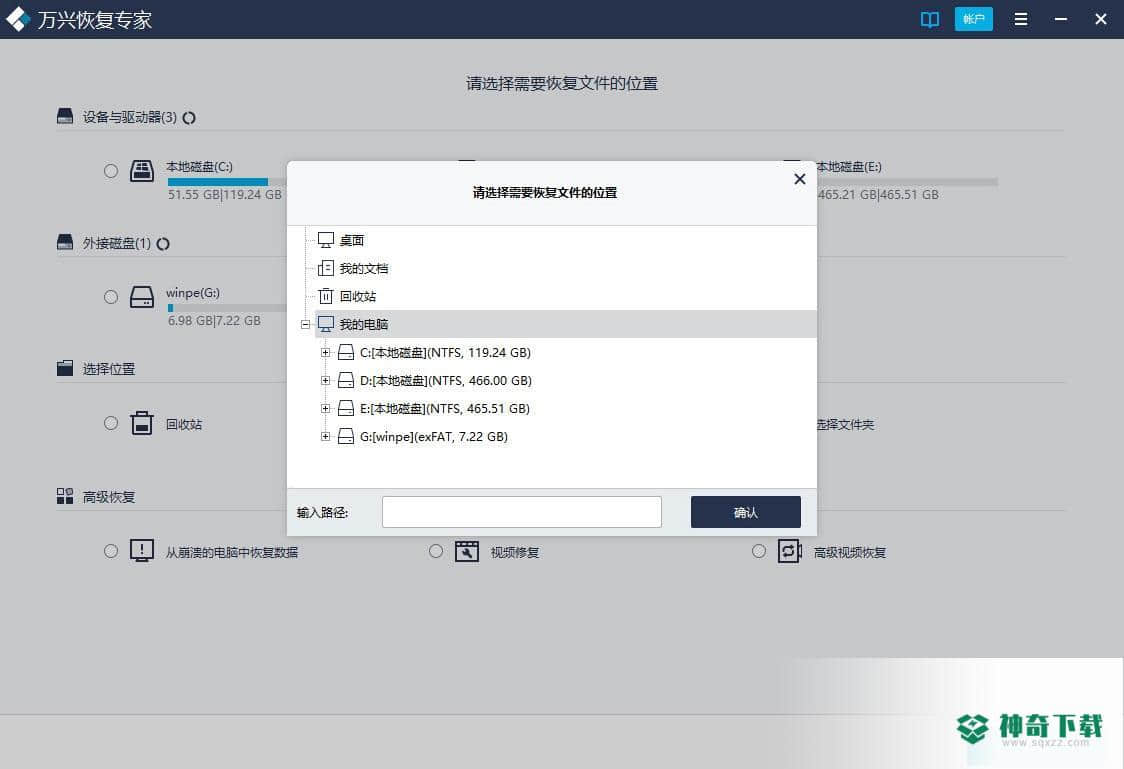
Task: Expand the E:[本地磁盘] drive node
Action: (325, 409)
